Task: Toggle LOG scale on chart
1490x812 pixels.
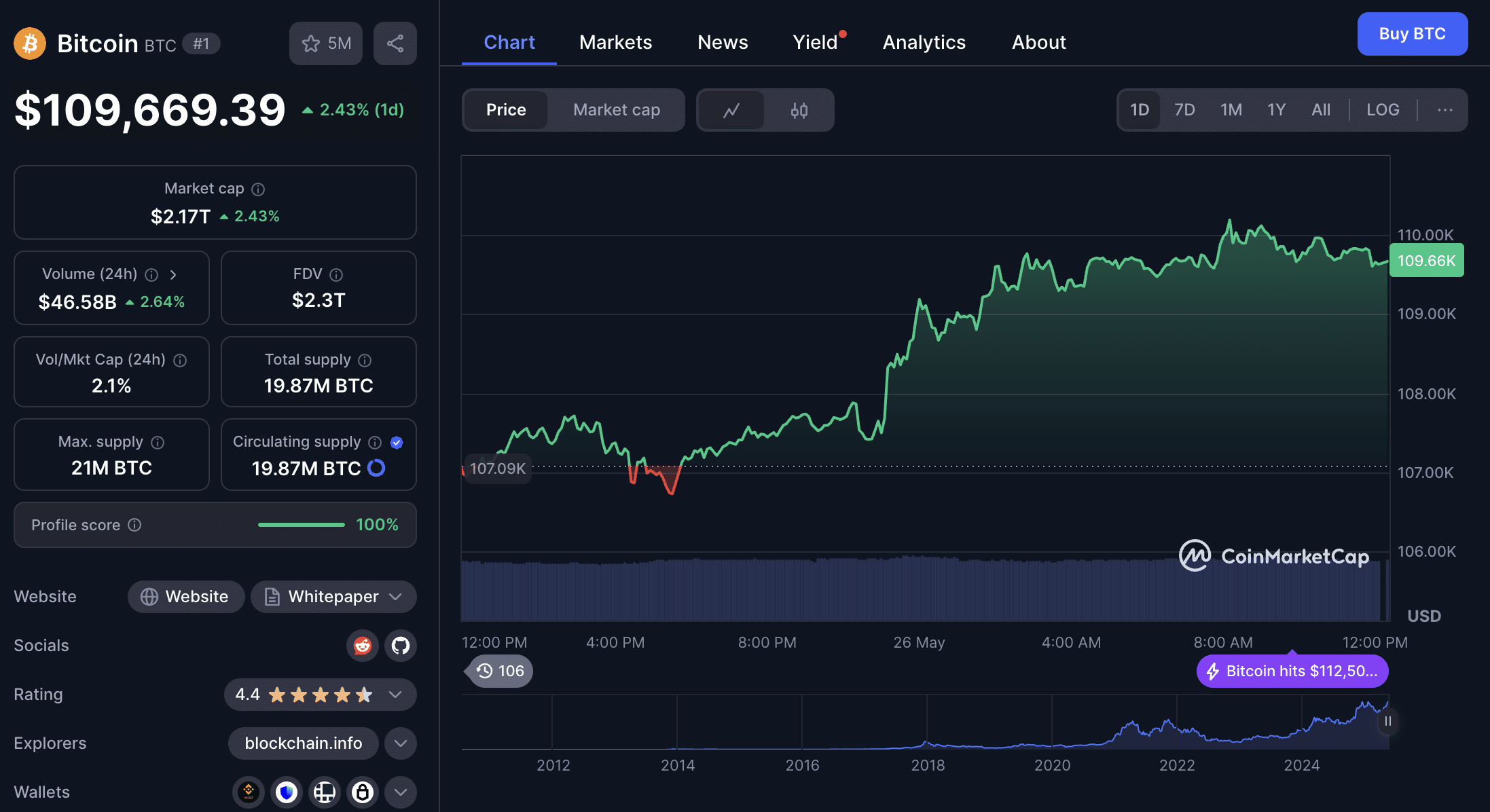Action: (x=1382, y=110)
